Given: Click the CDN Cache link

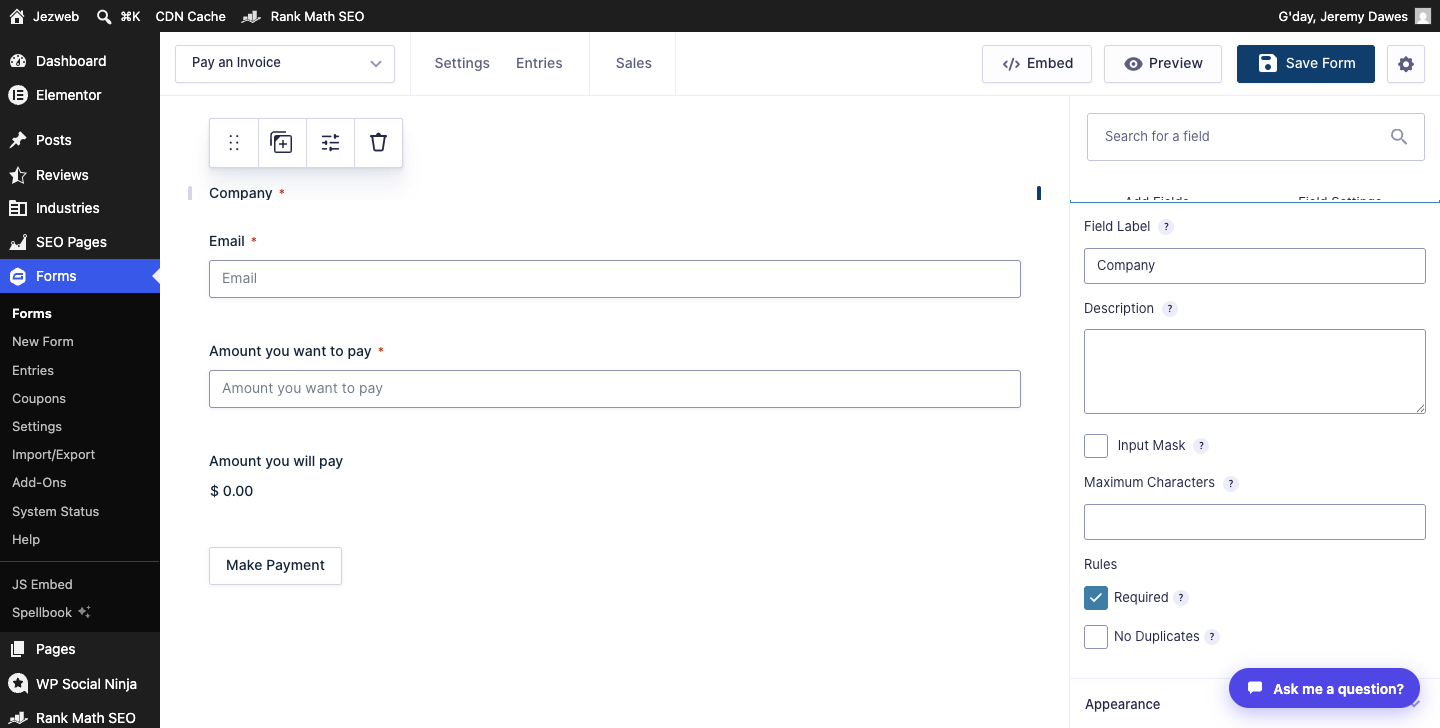Looking at the screenshot, I should coord(191,16).
